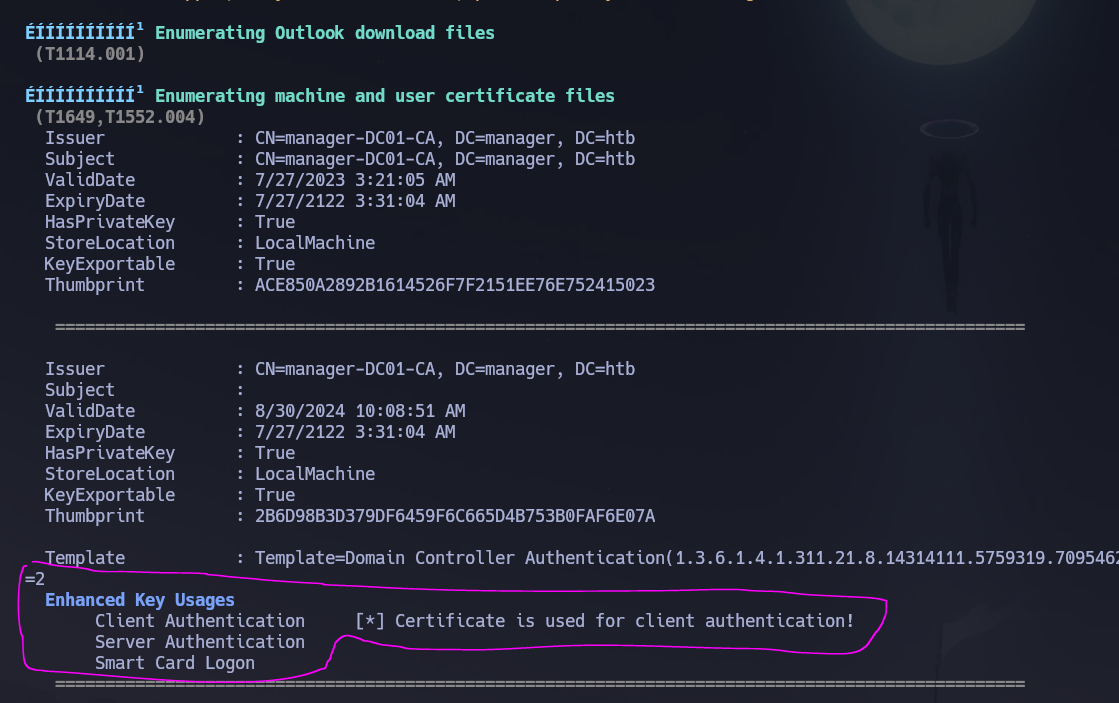Click the 'Server Authentication' key usage entry
This screenshot has width=1119, height=703.
point(200,641)
